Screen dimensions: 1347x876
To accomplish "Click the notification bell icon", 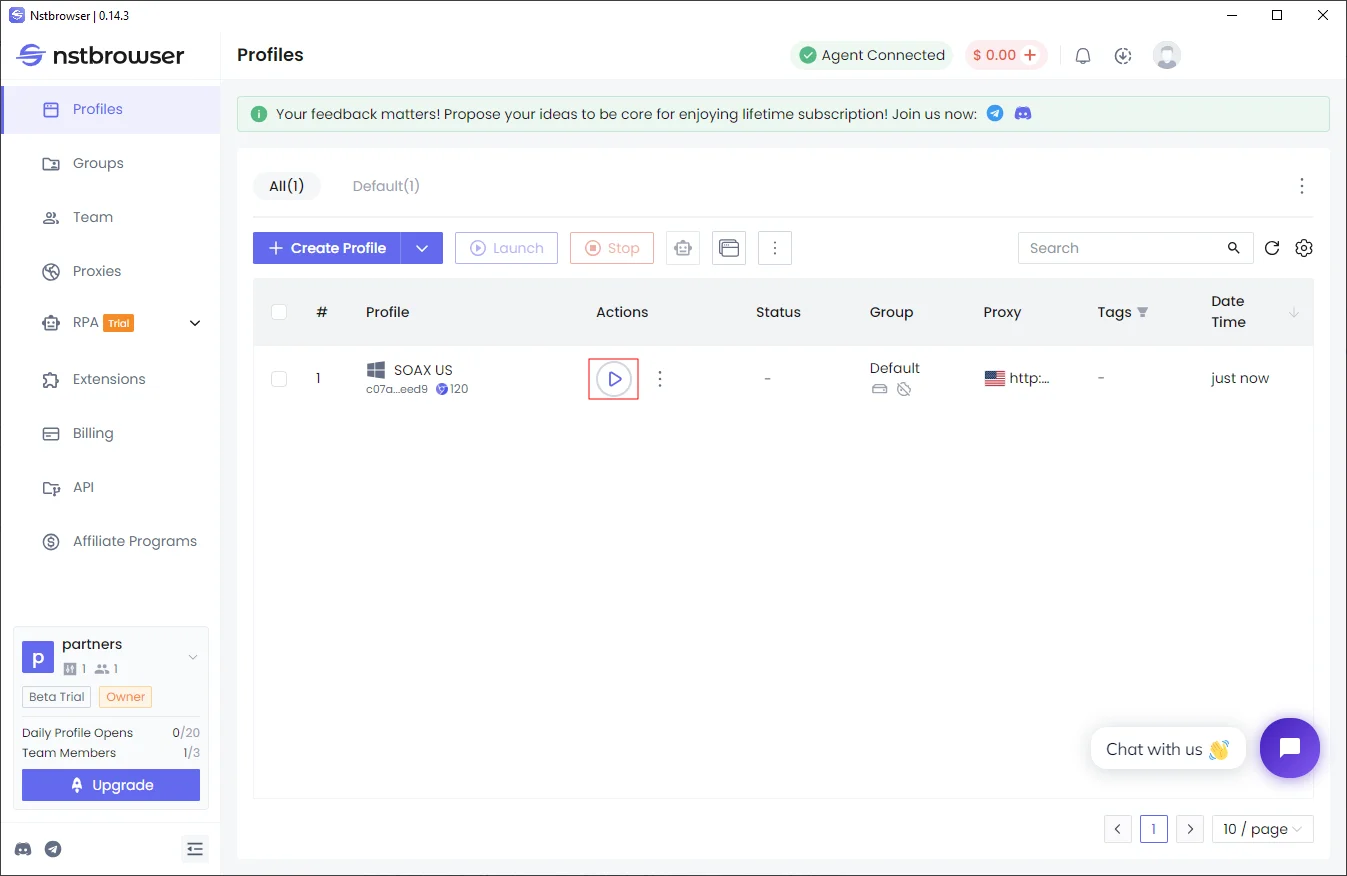I will click(x=1082, y=56).
